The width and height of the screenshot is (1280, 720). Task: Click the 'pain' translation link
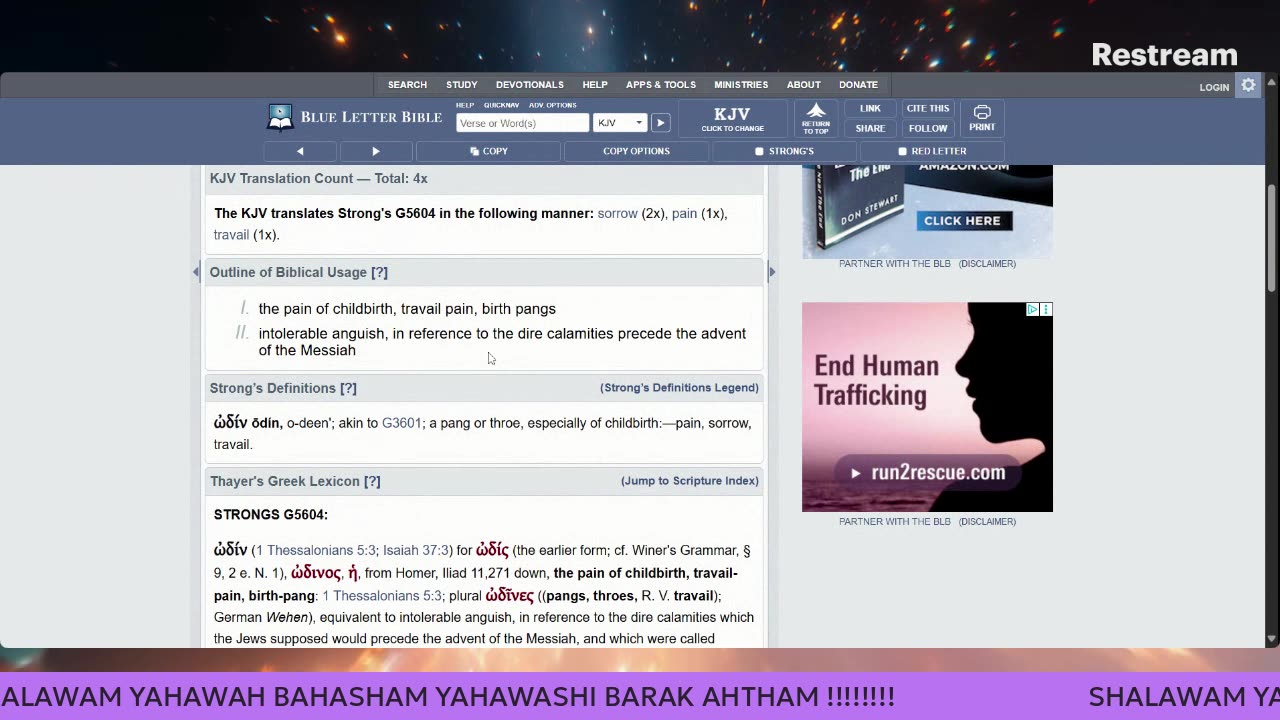[x=684, y=213]
